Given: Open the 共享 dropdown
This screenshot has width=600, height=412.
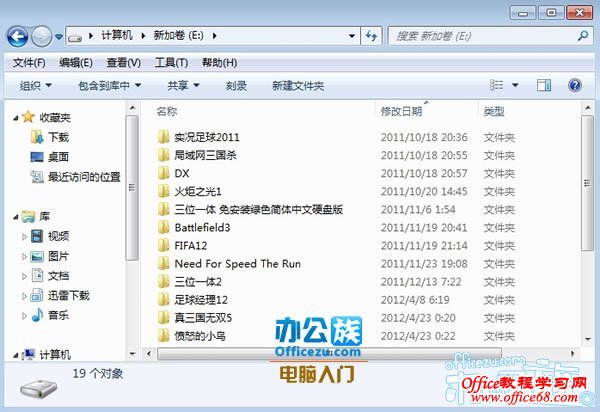Looking at the screenshot, I should coord(183,86).
